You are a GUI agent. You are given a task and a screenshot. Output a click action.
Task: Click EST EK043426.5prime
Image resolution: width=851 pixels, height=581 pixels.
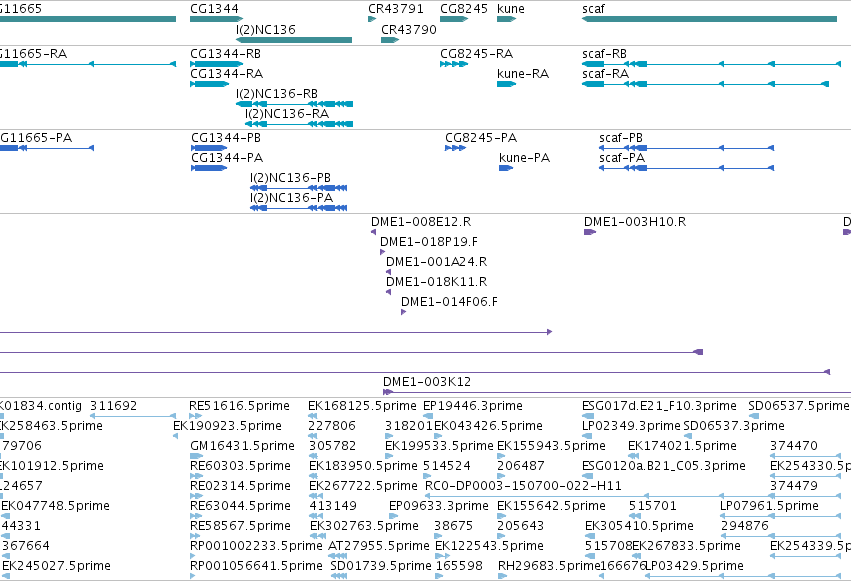[439, 436]
